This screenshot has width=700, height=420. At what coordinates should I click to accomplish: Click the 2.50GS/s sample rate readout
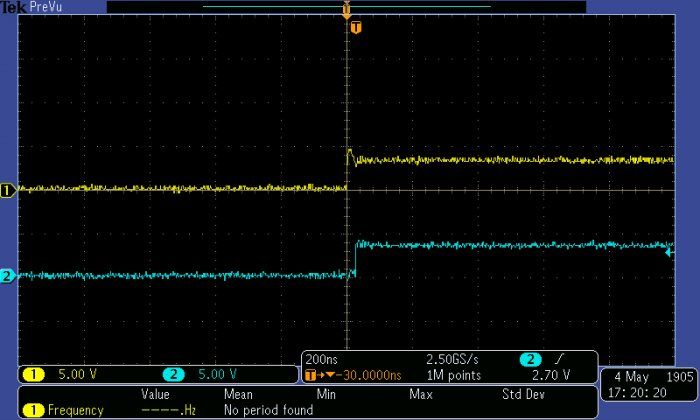(x=452, y=359)
